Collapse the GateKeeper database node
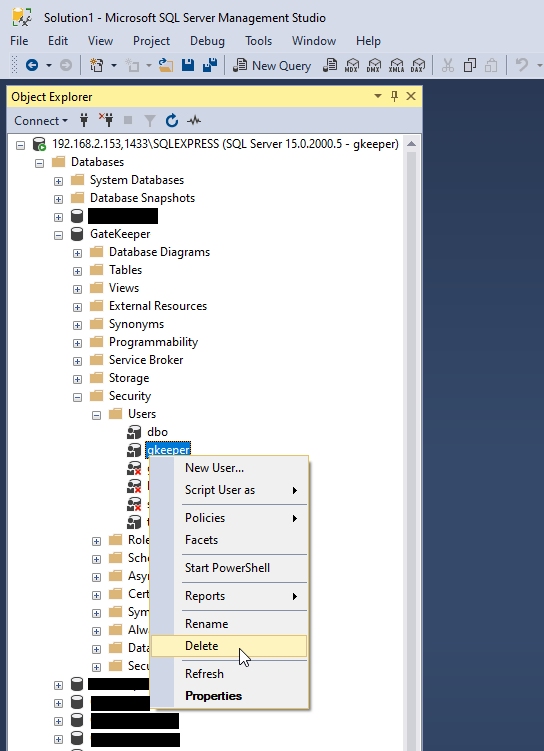Image resolution: width=544 pixels, height=751 pixels. point(58,235)
